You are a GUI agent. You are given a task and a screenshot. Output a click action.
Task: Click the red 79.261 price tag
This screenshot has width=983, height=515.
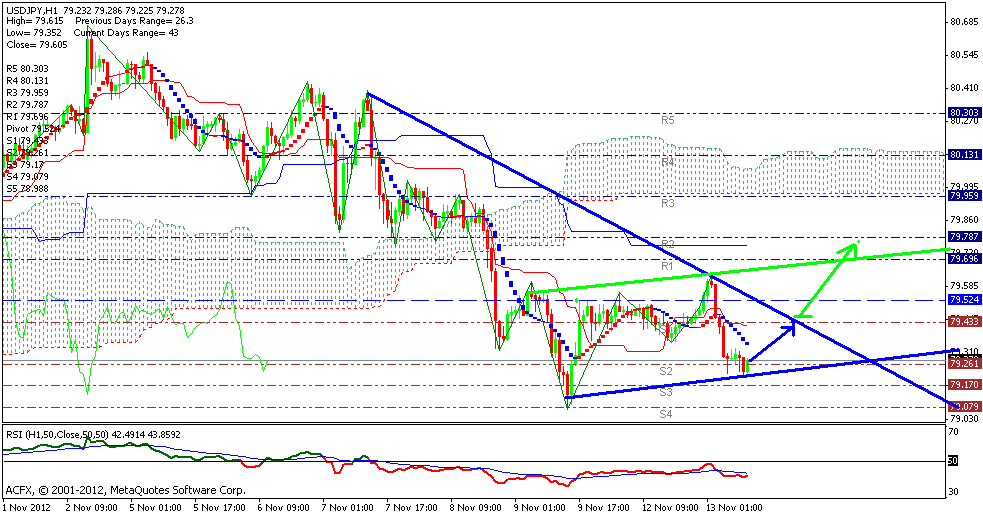pyautogui.click(x=964, y=363)
